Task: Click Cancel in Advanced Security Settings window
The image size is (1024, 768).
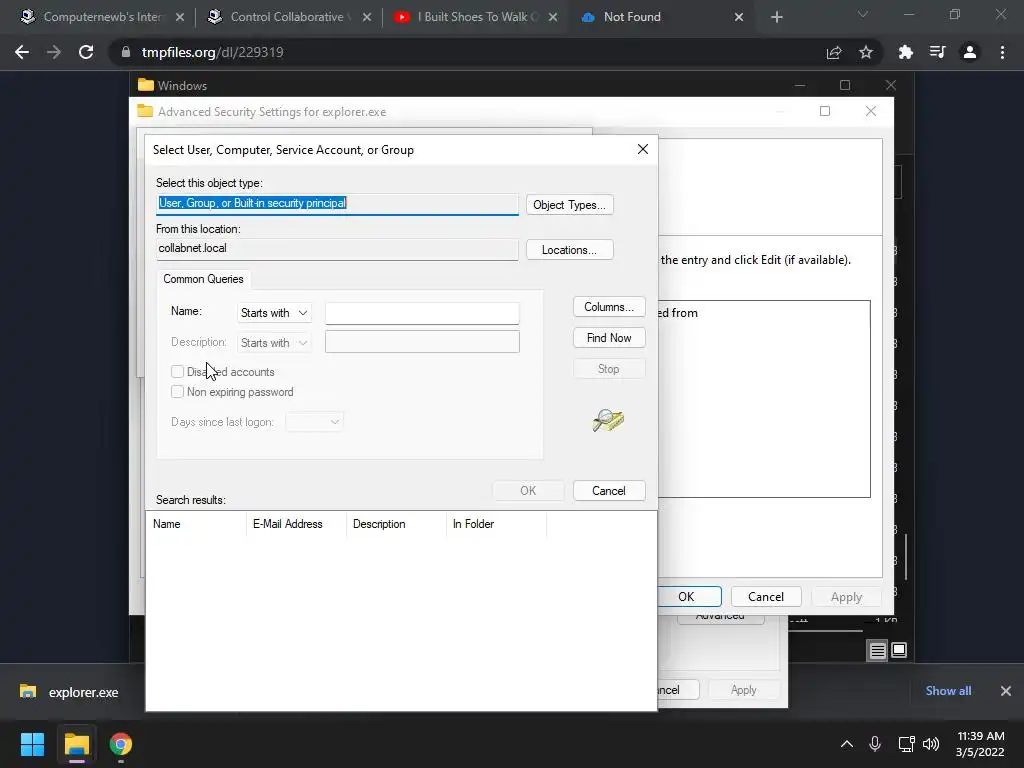Action: pyautogui.click(x=765, y=597)
